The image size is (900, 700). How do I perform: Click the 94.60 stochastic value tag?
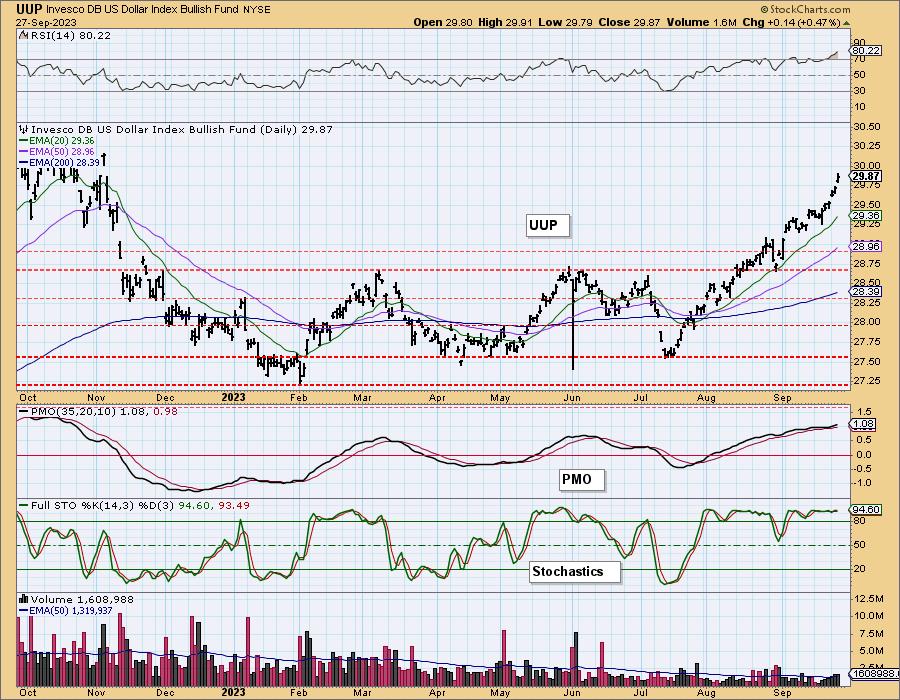[868, 510]
